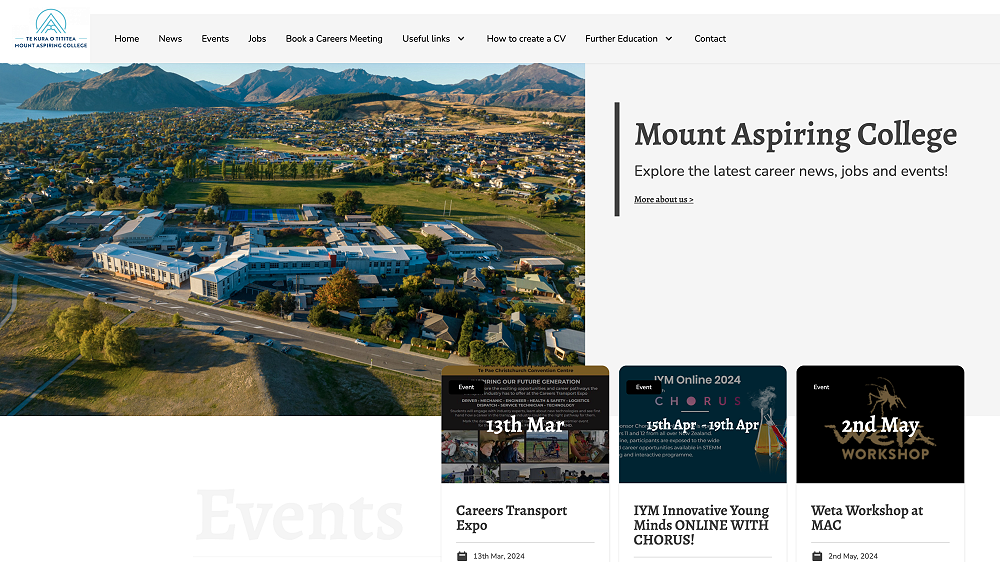This screenshot has width=1000, height=562.
Task: Go to the Contact page
Action: click(710, 39)
